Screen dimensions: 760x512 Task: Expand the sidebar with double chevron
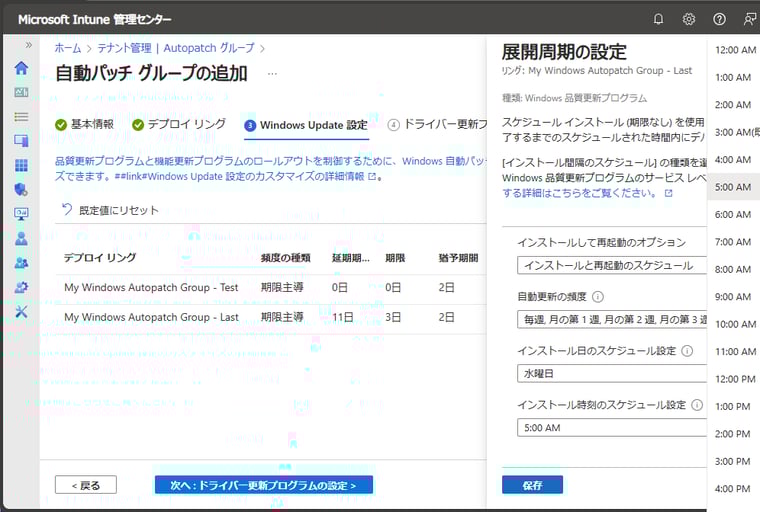click(29, 45)
